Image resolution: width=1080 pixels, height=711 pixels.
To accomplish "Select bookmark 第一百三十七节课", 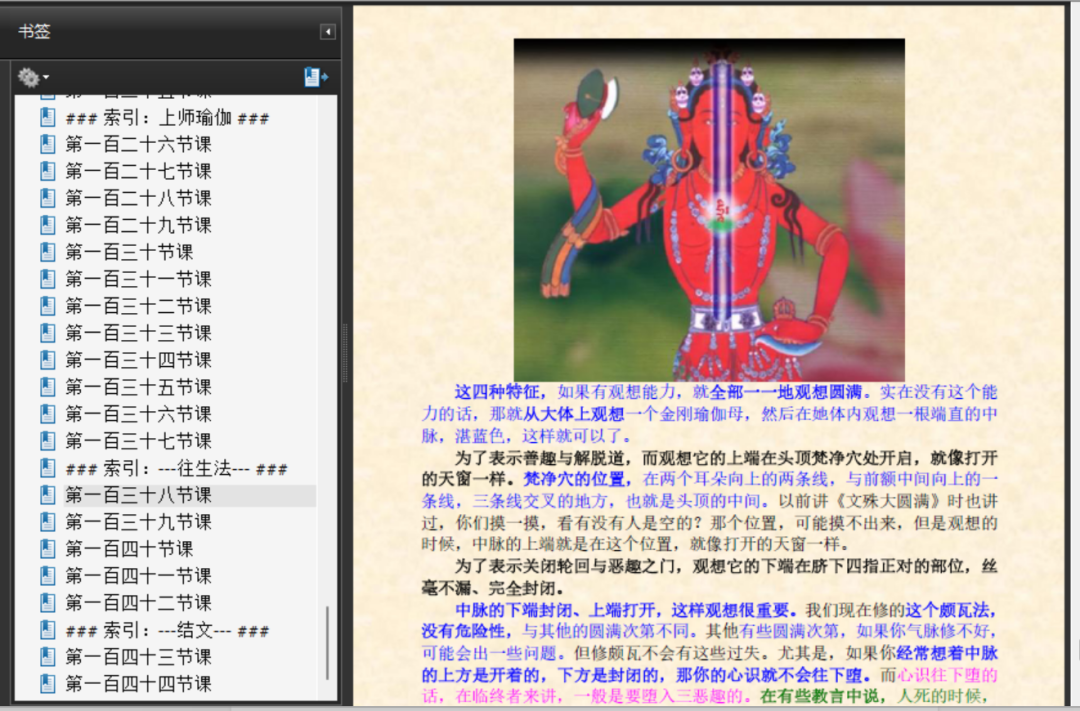I will [x=138, y=441].
